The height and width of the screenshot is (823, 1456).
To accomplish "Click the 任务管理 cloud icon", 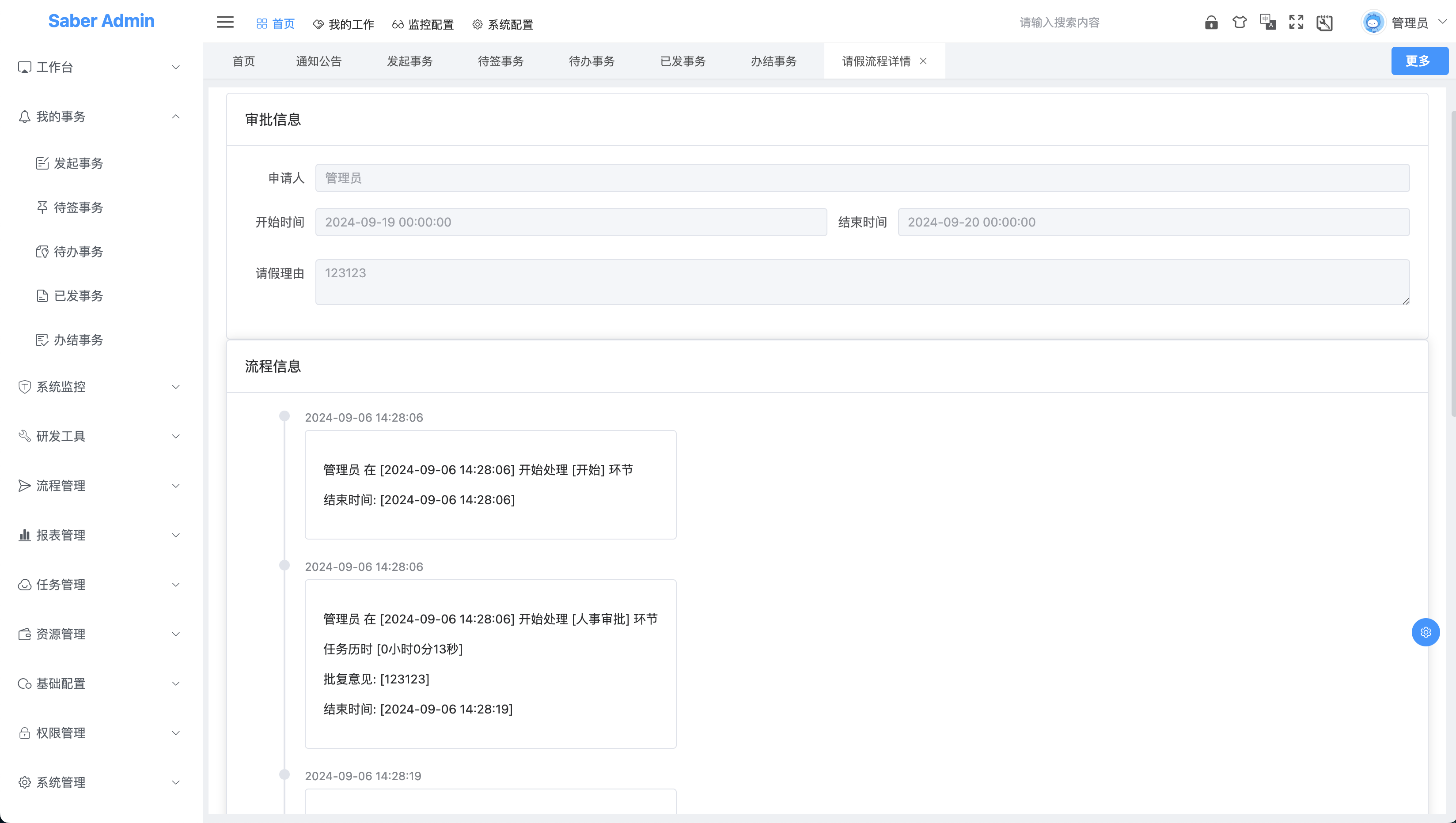I will coord(24,585).
